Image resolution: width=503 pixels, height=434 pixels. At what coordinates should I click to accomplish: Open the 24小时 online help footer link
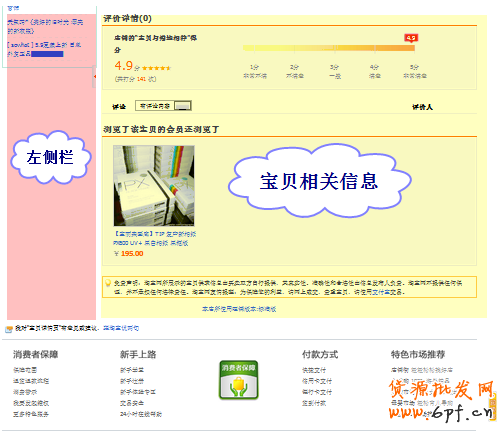pos(141,414)
